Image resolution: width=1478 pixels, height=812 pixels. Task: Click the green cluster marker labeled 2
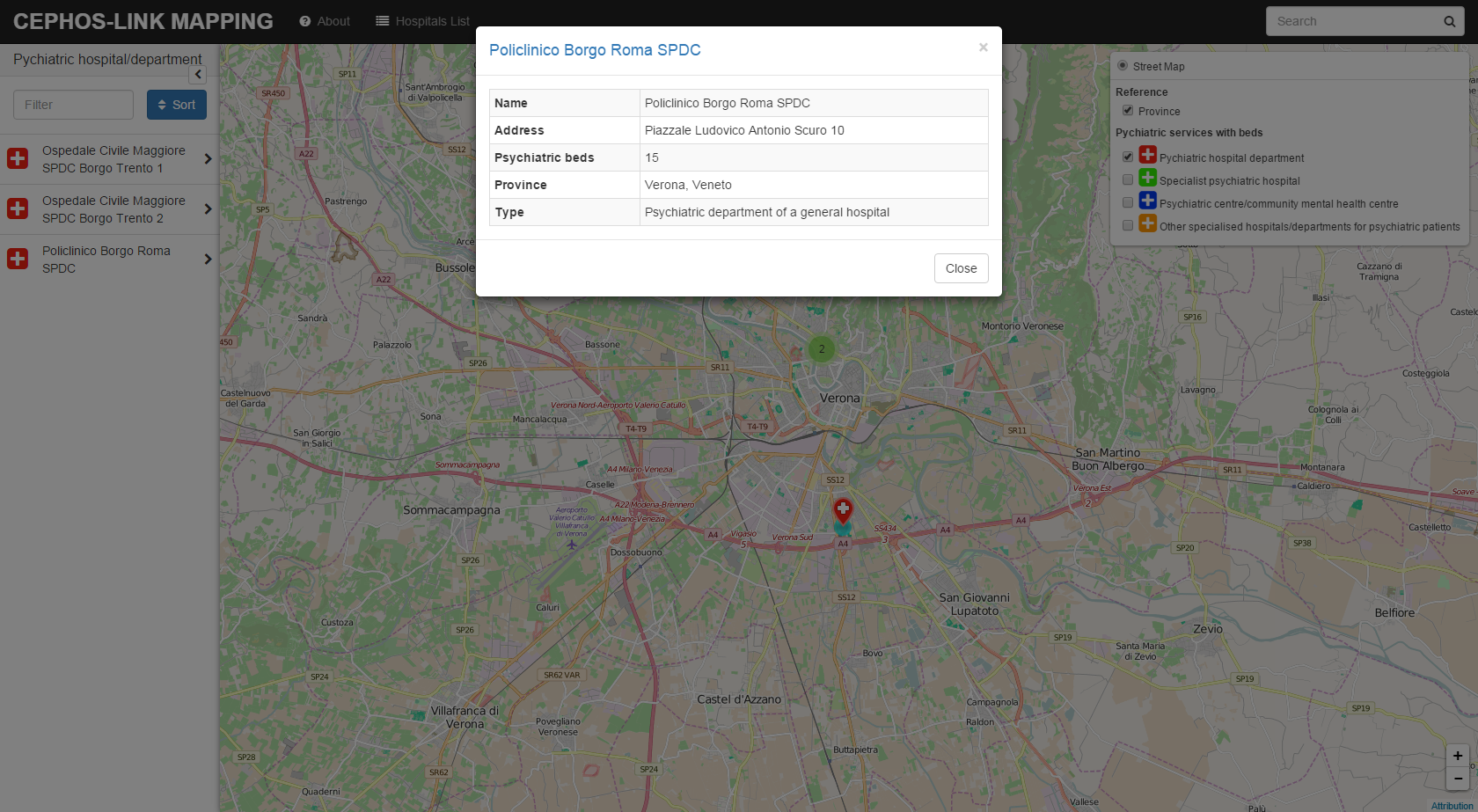coord(822,349)
